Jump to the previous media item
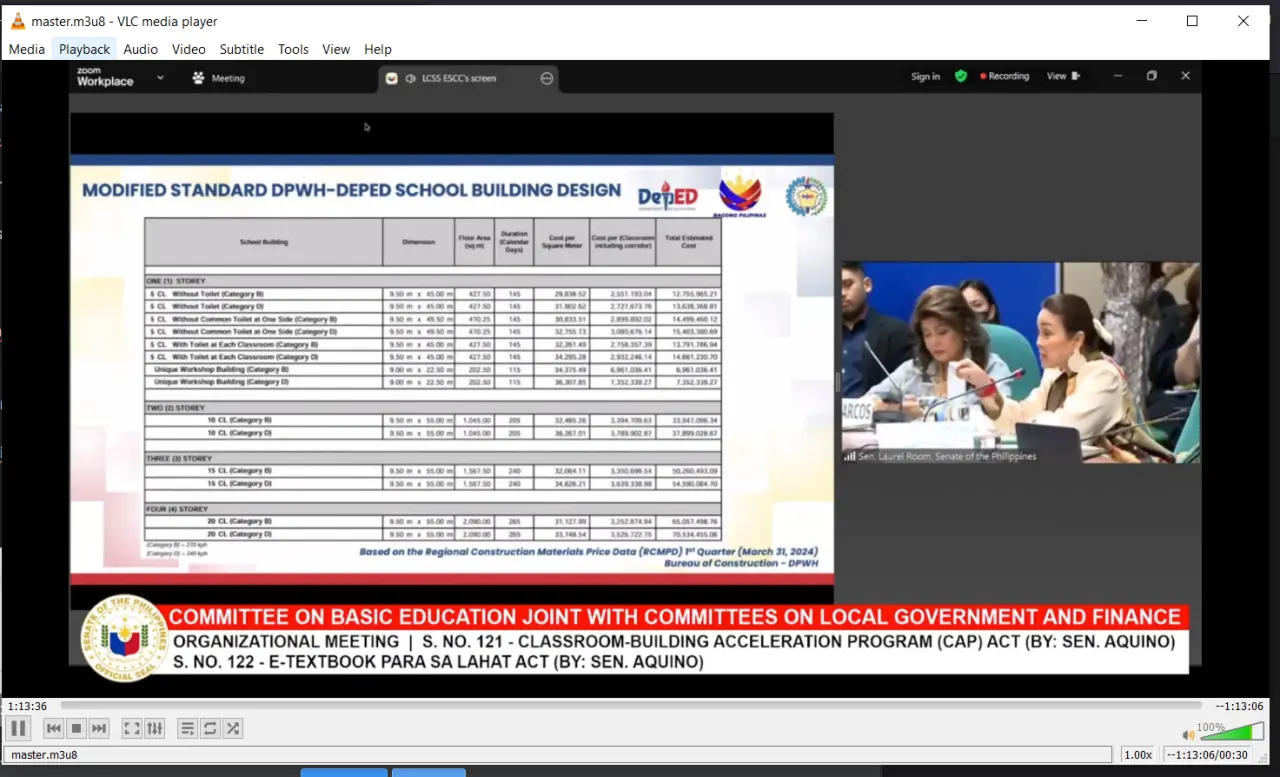Viewport: 1280px width, 777px height. [54, 729]
